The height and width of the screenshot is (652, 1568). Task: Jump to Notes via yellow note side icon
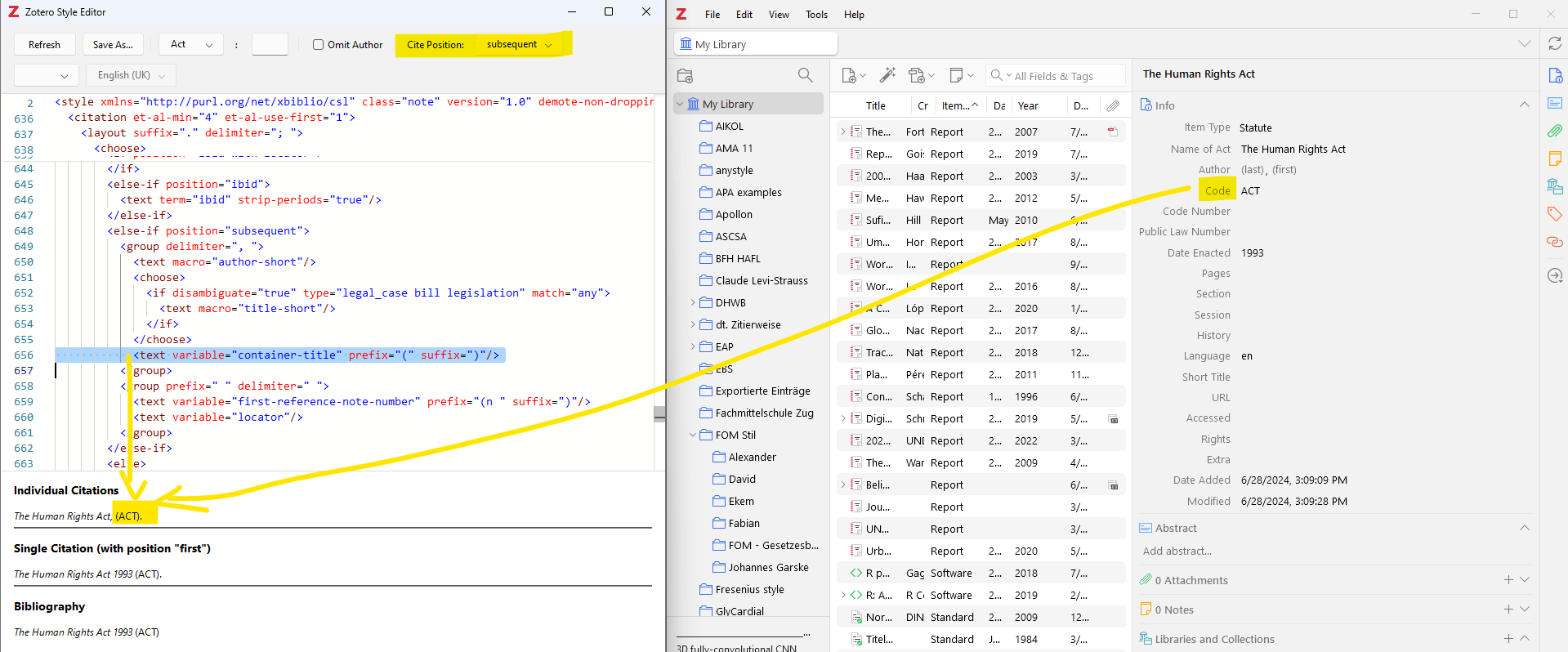[x=1554, y=159]
